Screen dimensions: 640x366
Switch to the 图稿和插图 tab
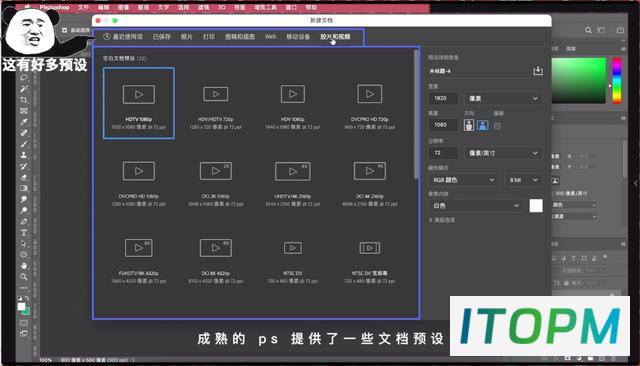coord(240,37)
